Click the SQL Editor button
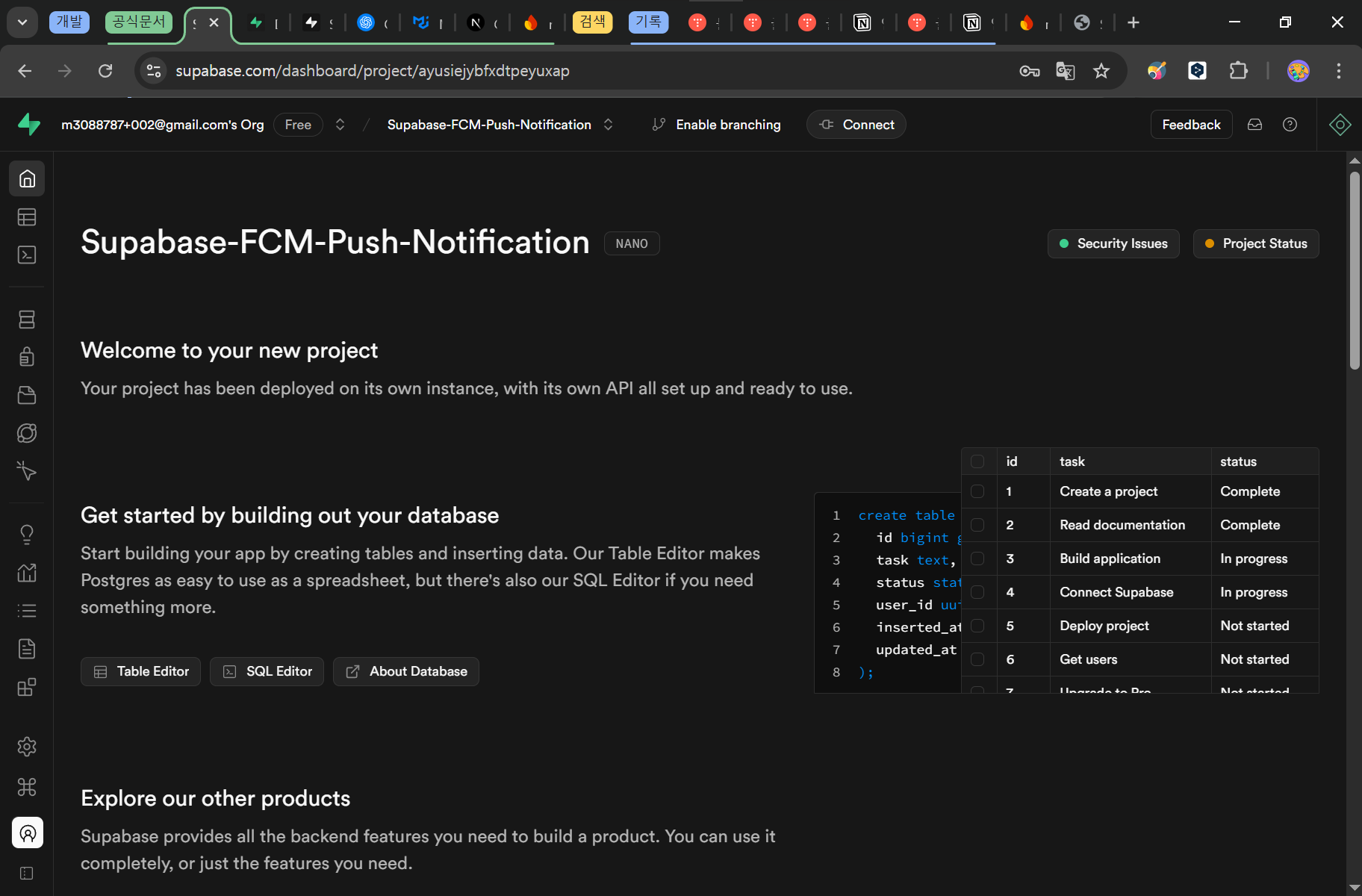The height and width of the screenshot is (896, 1362). point(267,671)
